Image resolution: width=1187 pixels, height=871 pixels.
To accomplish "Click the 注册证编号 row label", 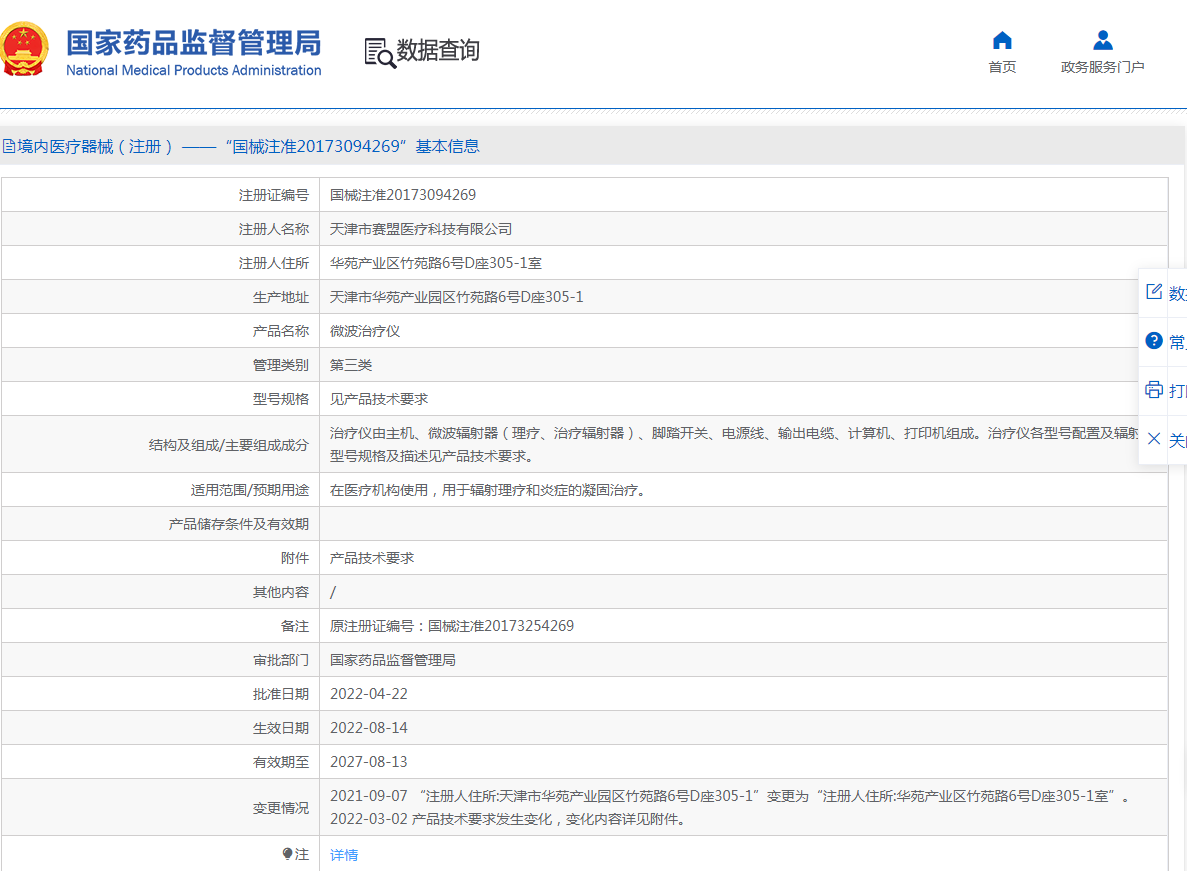I will [273, 194].
